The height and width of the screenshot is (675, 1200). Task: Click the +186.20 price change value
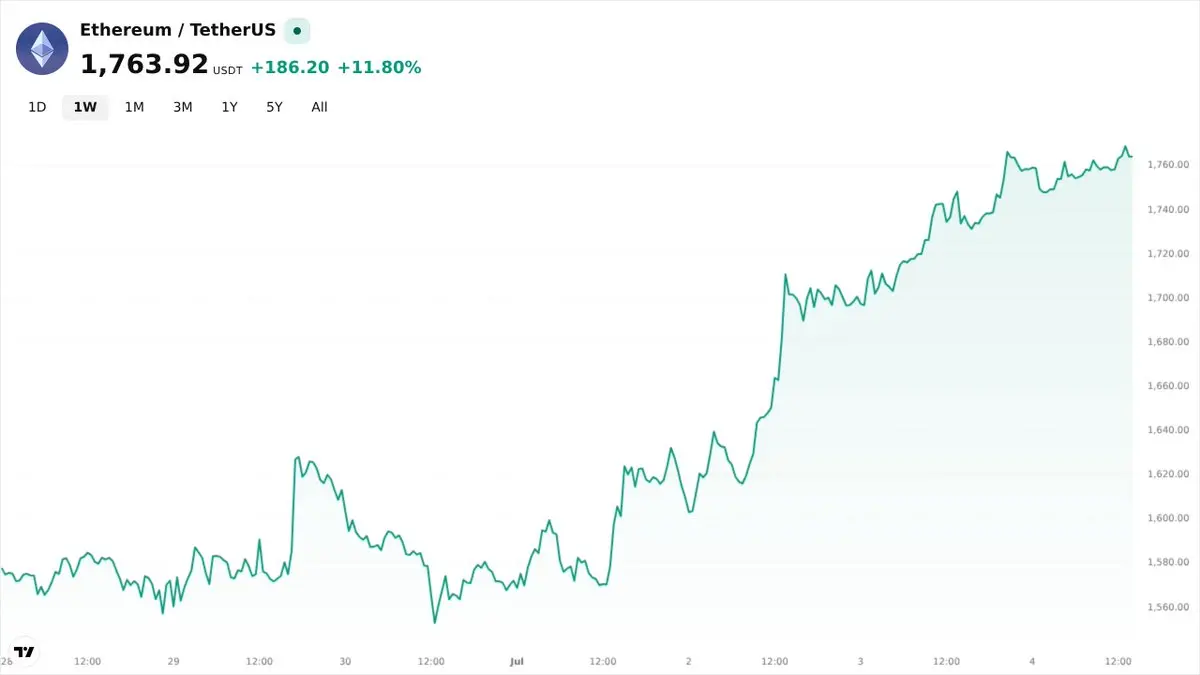(290, 67)
